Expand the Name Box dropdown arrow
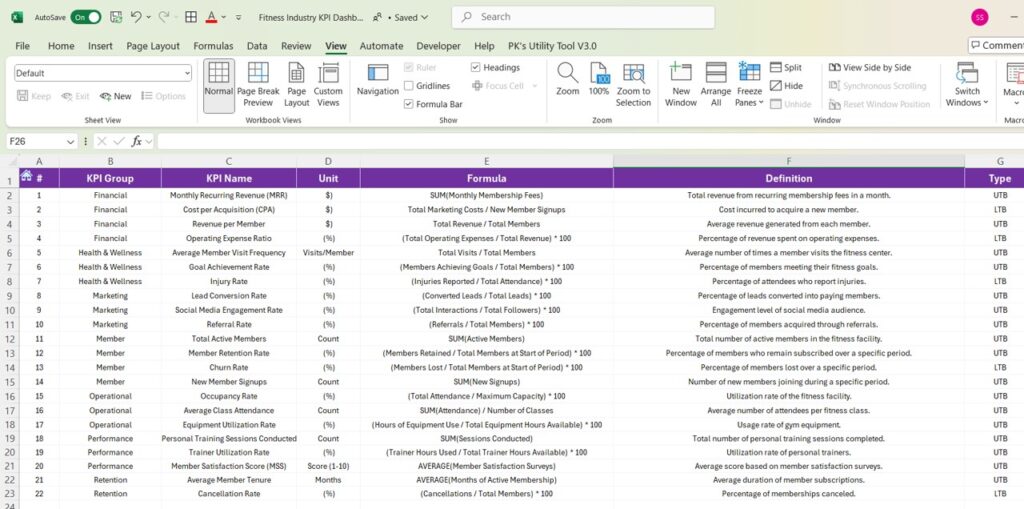The image size is (1024, 509). (71, 141)
